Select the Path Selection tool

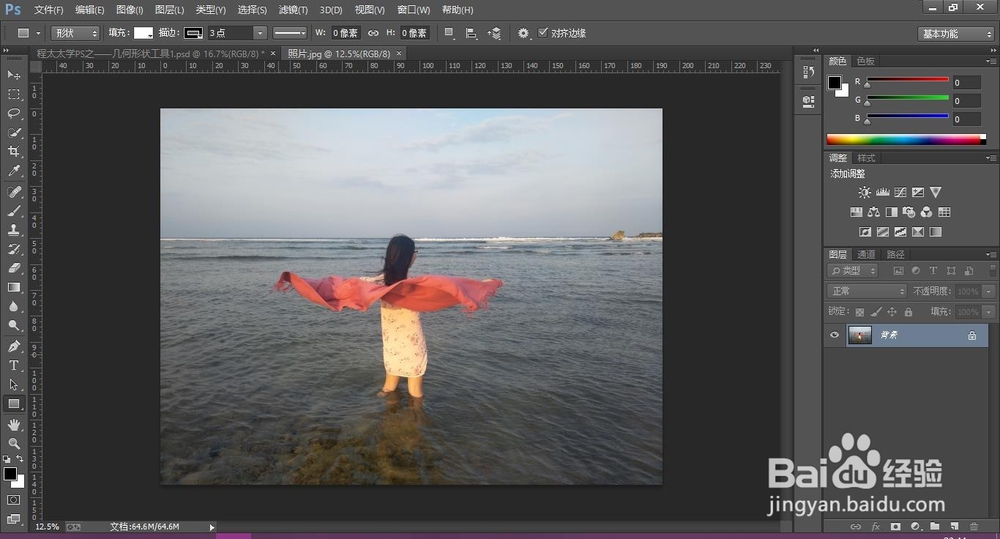pyautogui.click(x=13, y=385)
